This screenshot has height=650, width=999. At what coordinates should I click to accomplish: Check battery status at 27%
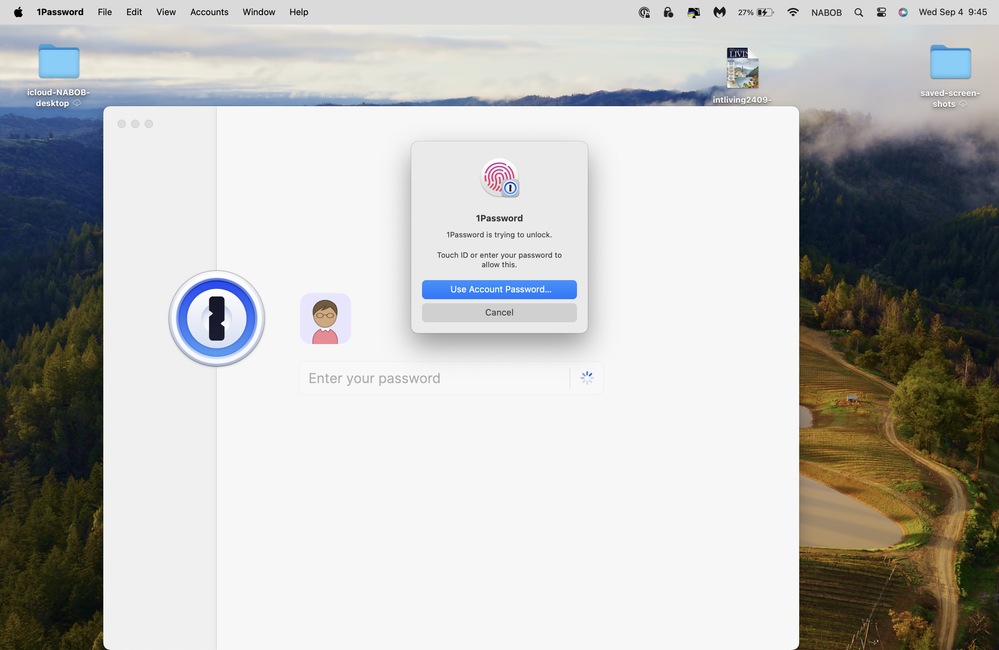(756, 12)
